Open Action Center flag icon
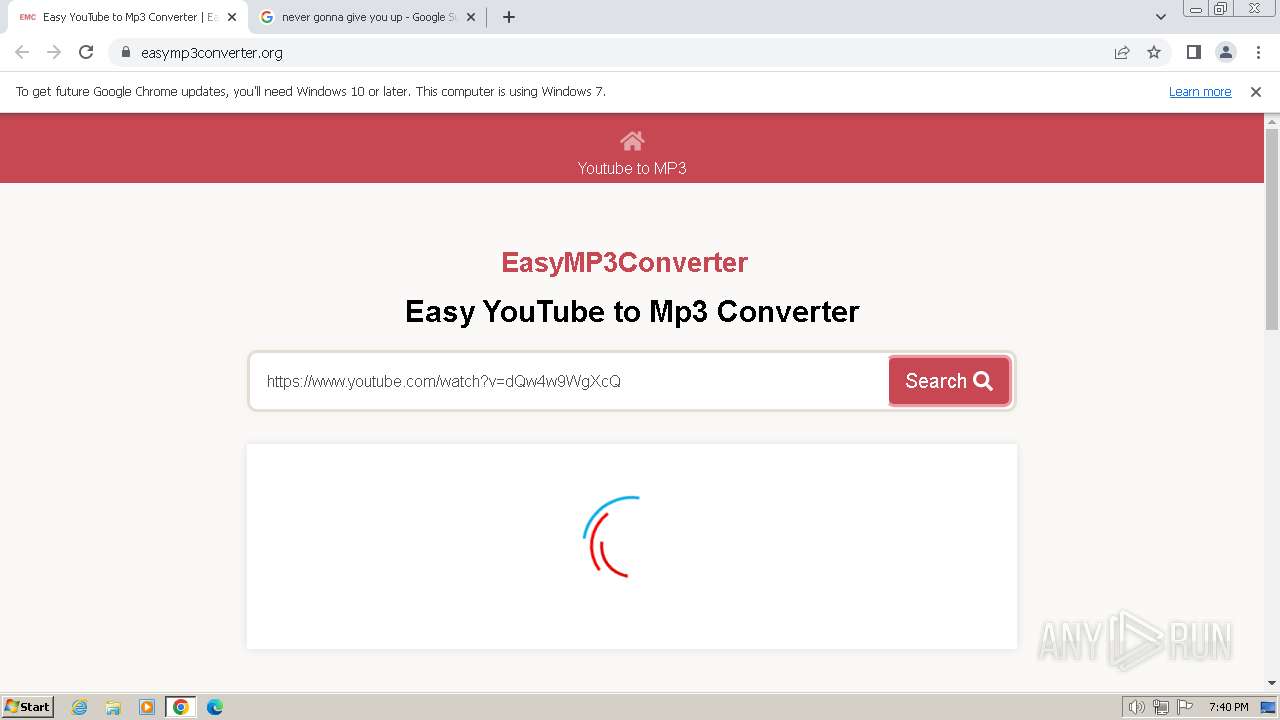1280x720 pixels. [x=1185, y=707]
